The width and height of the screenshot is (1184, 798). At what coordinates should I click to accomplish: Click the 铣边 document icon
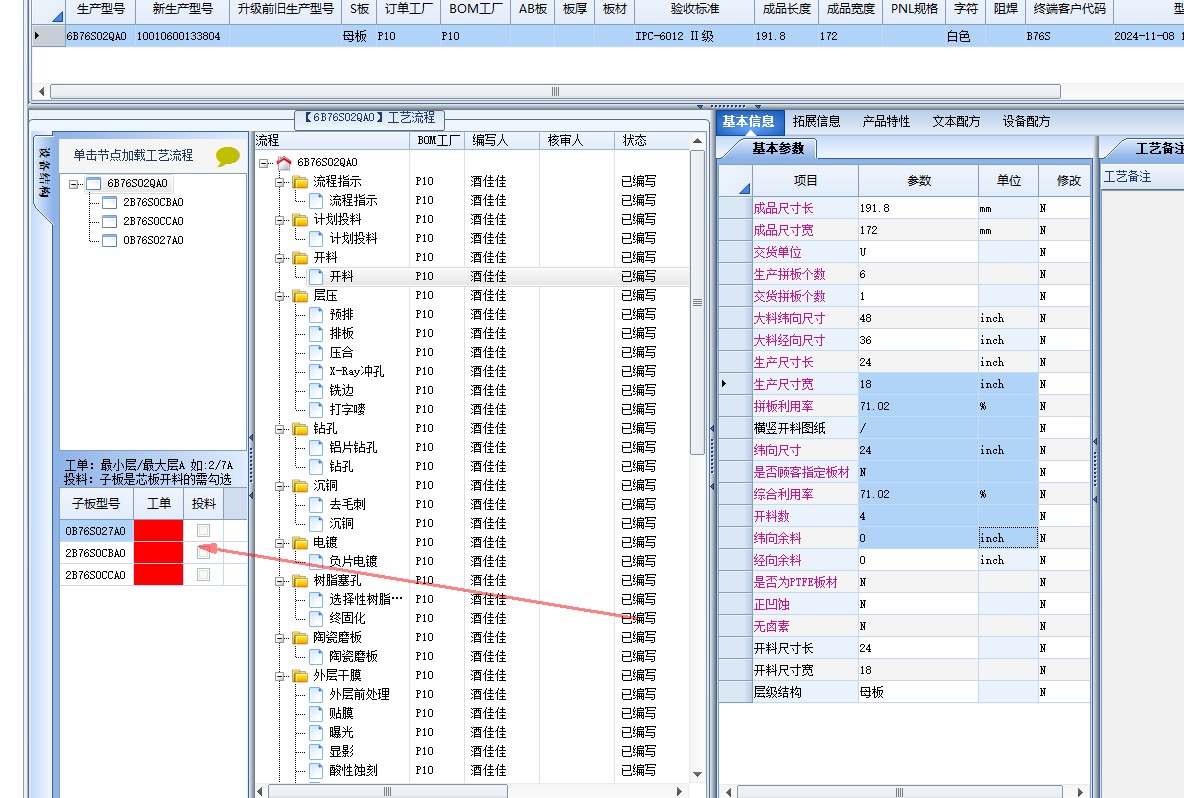(x=317, y=390)
